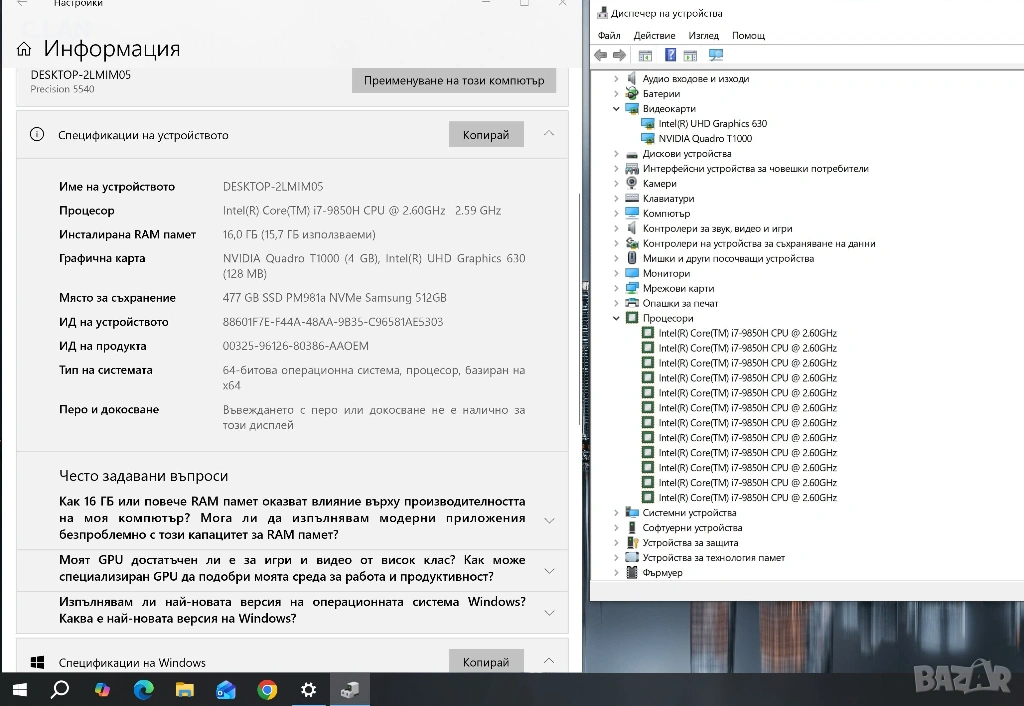The width and height of the screenshot is (1024, 706).
Task: Open Microsoft Edge from the taskbar
Action: click(x=143, y=689)
